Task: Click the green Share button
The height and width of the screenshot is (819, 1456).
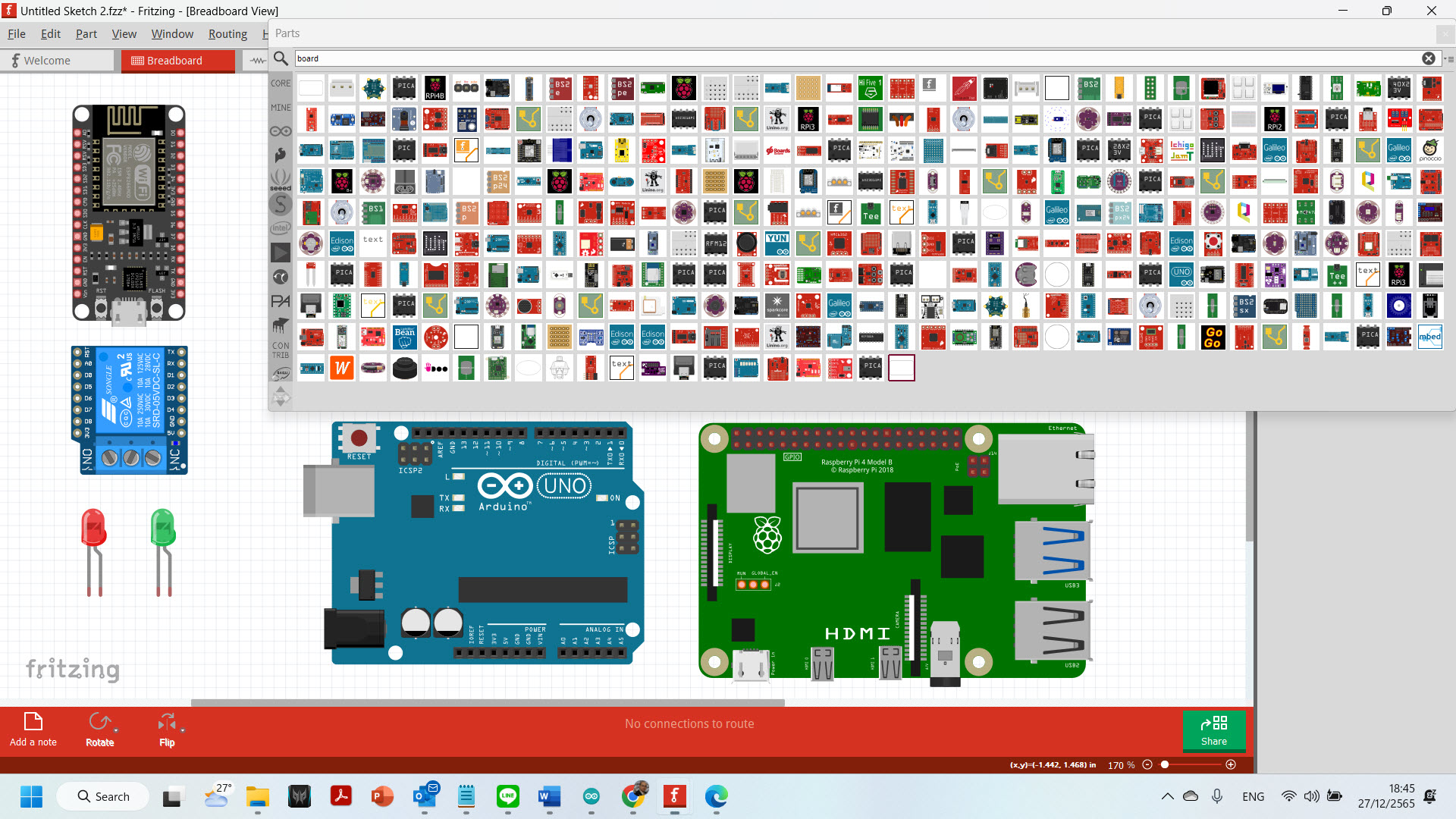Action: [x=1213, y=731]
